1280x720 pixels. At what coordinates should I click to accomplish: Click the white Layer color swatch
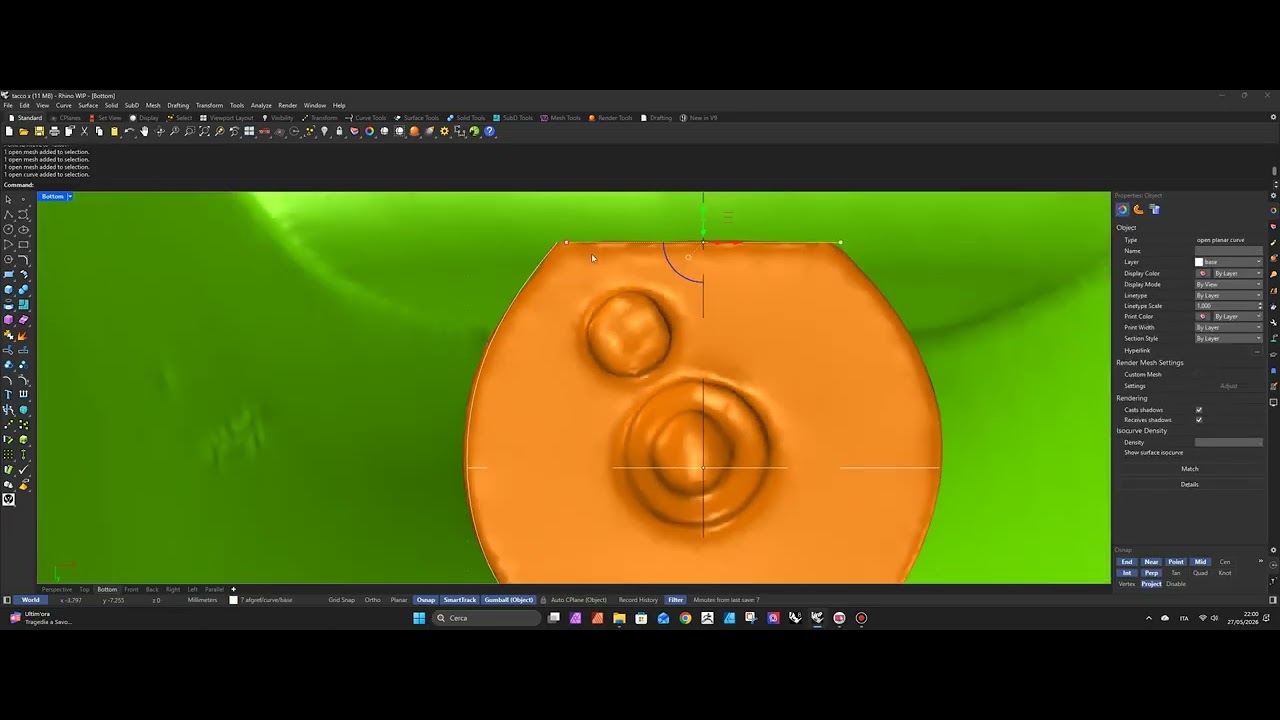1199,262
